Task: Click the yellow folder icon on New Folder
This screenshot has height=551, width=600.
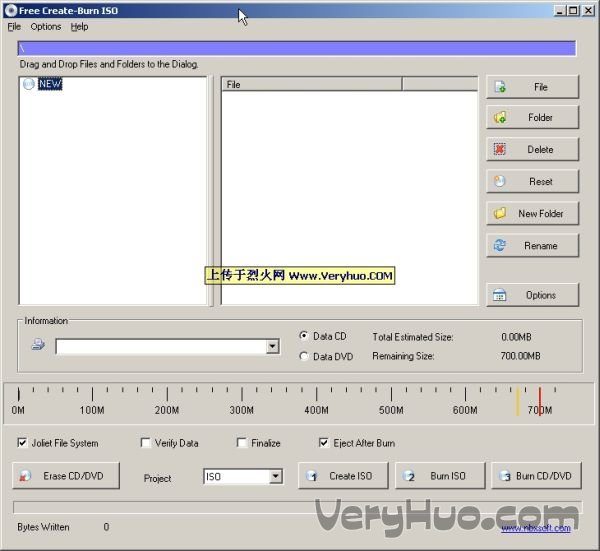Action: pyautogui.click(x=500, y=213)
